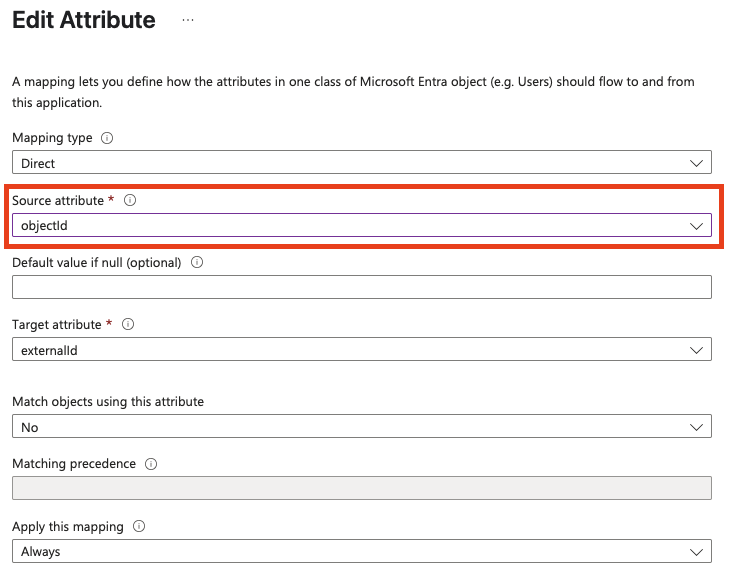751x582 pixels.
Task: Click the Source attribute info icon
Action: [130, 200]
